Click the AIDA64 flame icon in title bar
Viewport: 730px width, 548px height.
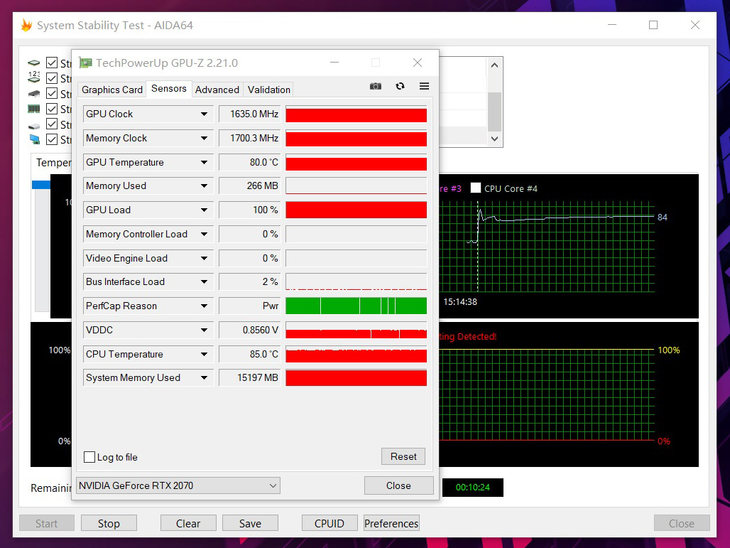coord(27,25)
